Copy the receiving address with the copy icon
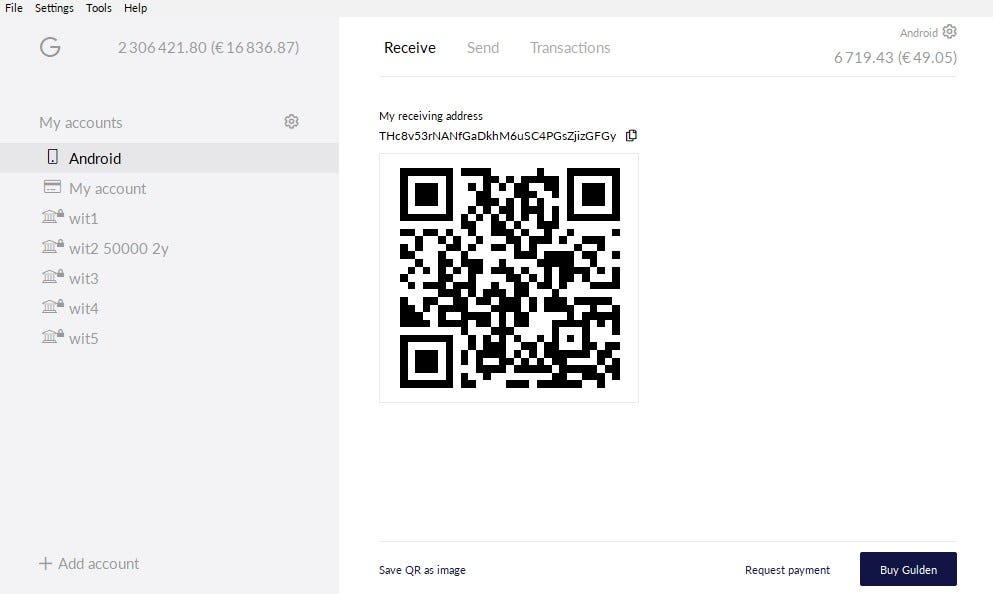 [631, 136]
